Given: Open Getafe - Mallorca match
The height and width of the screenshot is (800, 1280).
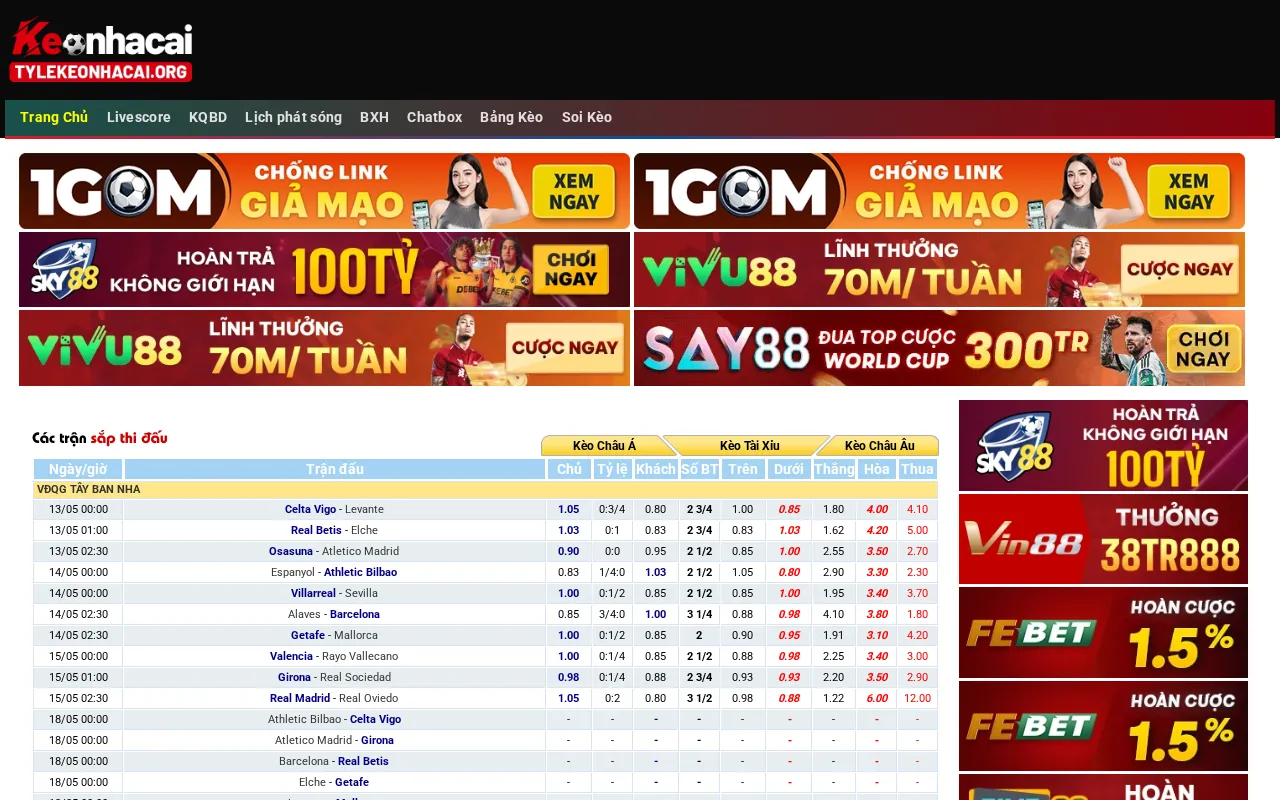Looking at the screenshot, I should 334,635.
